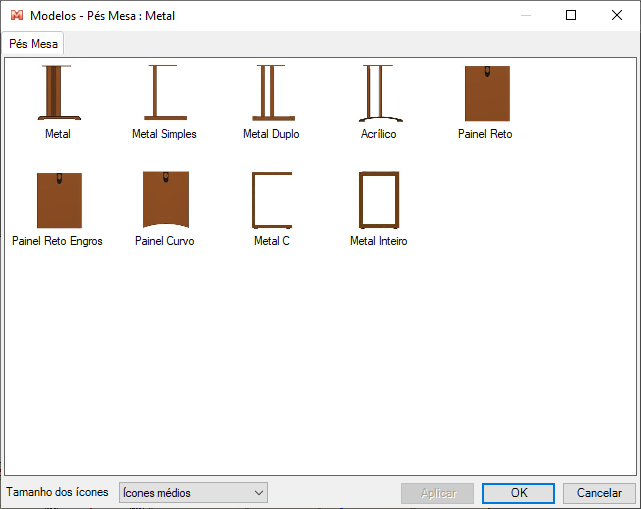
Task: Pick the Metal Duplo leg icon
Action: (273, 92)
